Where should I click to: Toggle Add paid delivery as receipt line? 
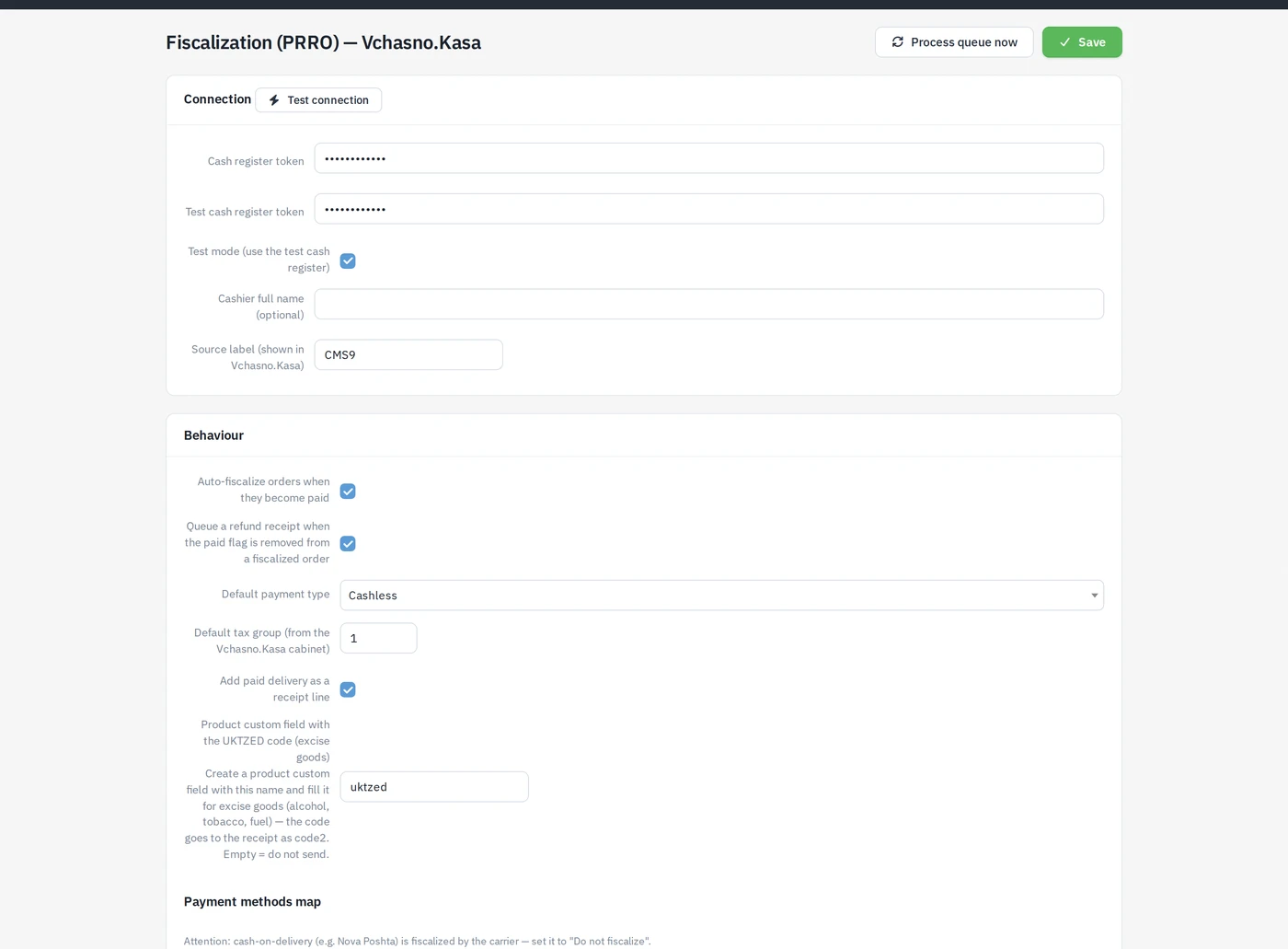coord(348,690)
